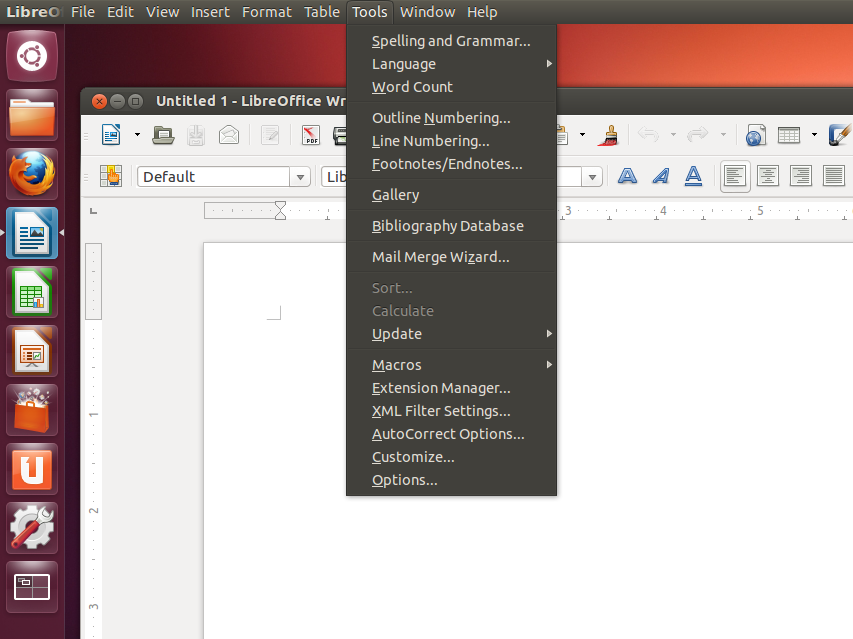The width and height of the screenshot is (853, 639).
Task: Expand the paragraph style Default dropdown
Action: [300, 177]
